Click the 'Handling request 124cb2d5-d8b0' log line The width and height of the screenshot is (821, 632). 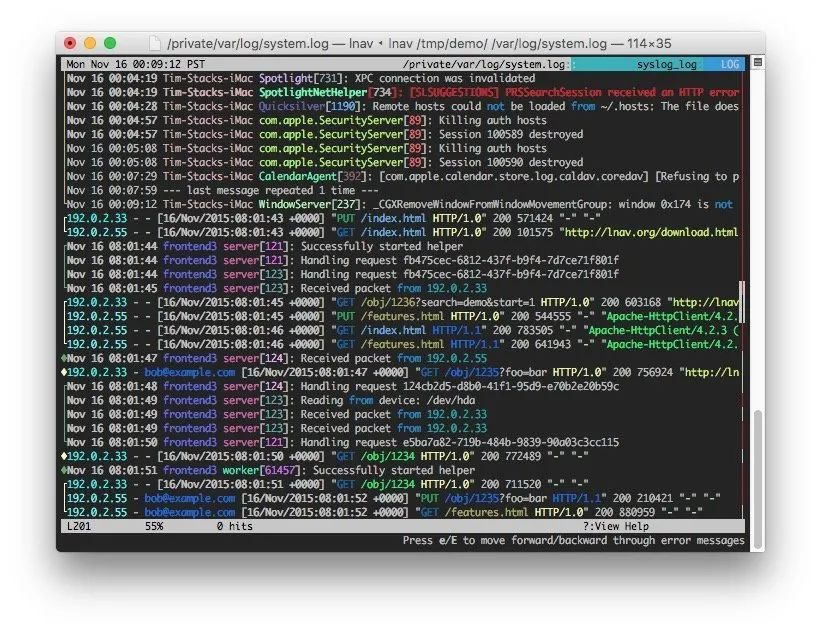point(343,387)
